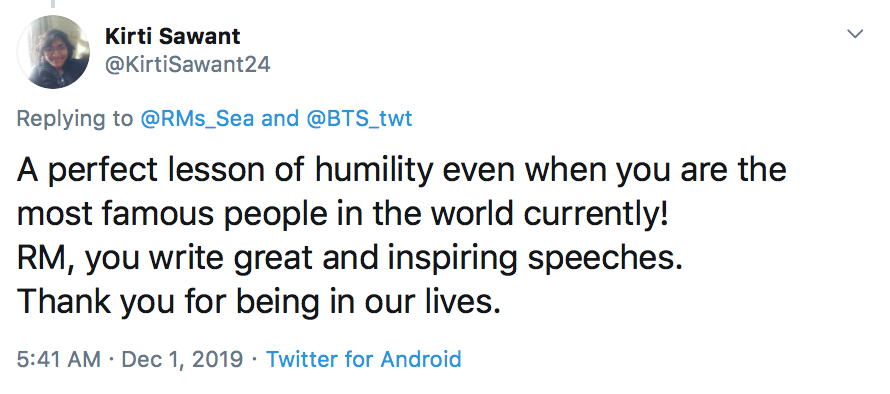Click the word "inspiring" in the tweet
Viewport: 890px width, 394px height.
click(x=452, y=259)
